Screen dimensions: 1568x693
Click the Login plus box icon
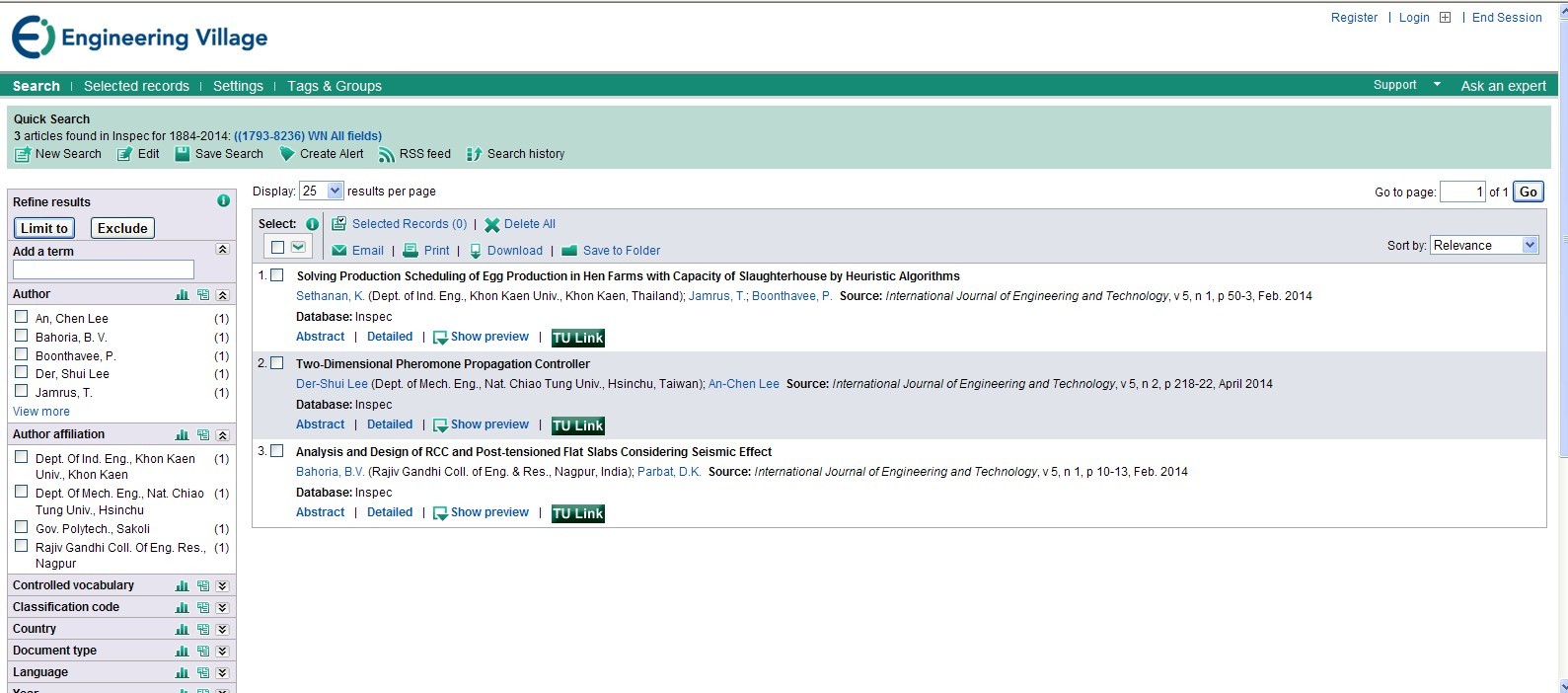[1445, 17]
